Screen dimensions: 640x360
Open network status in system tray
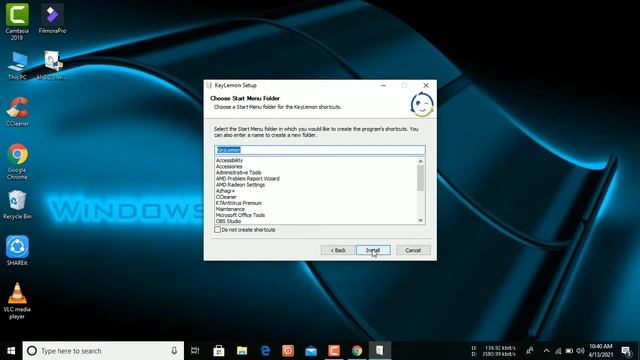[x=558, y=351]
